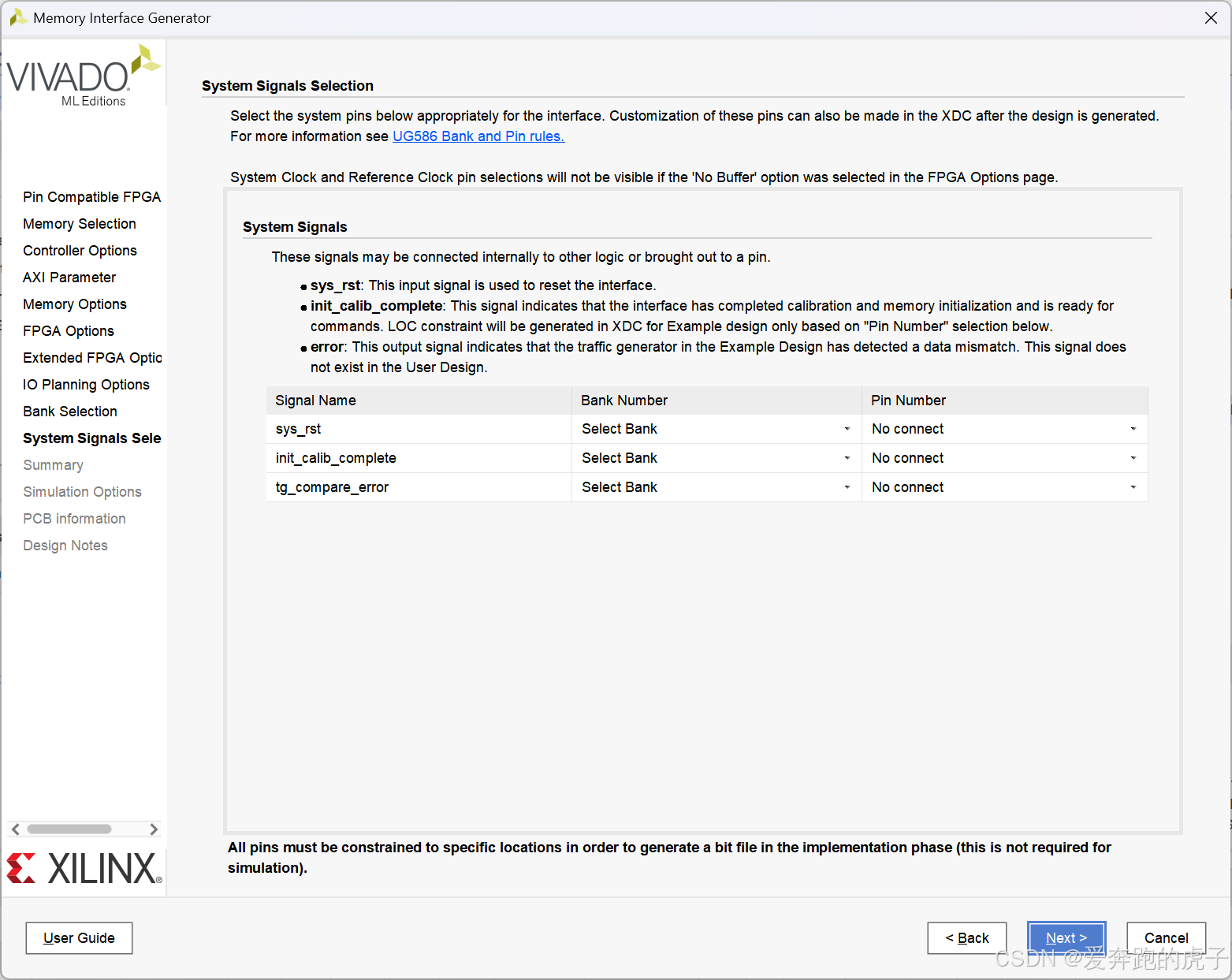The image size is (1232, 980).
Task: Click the Next button
Action: 1066,938
